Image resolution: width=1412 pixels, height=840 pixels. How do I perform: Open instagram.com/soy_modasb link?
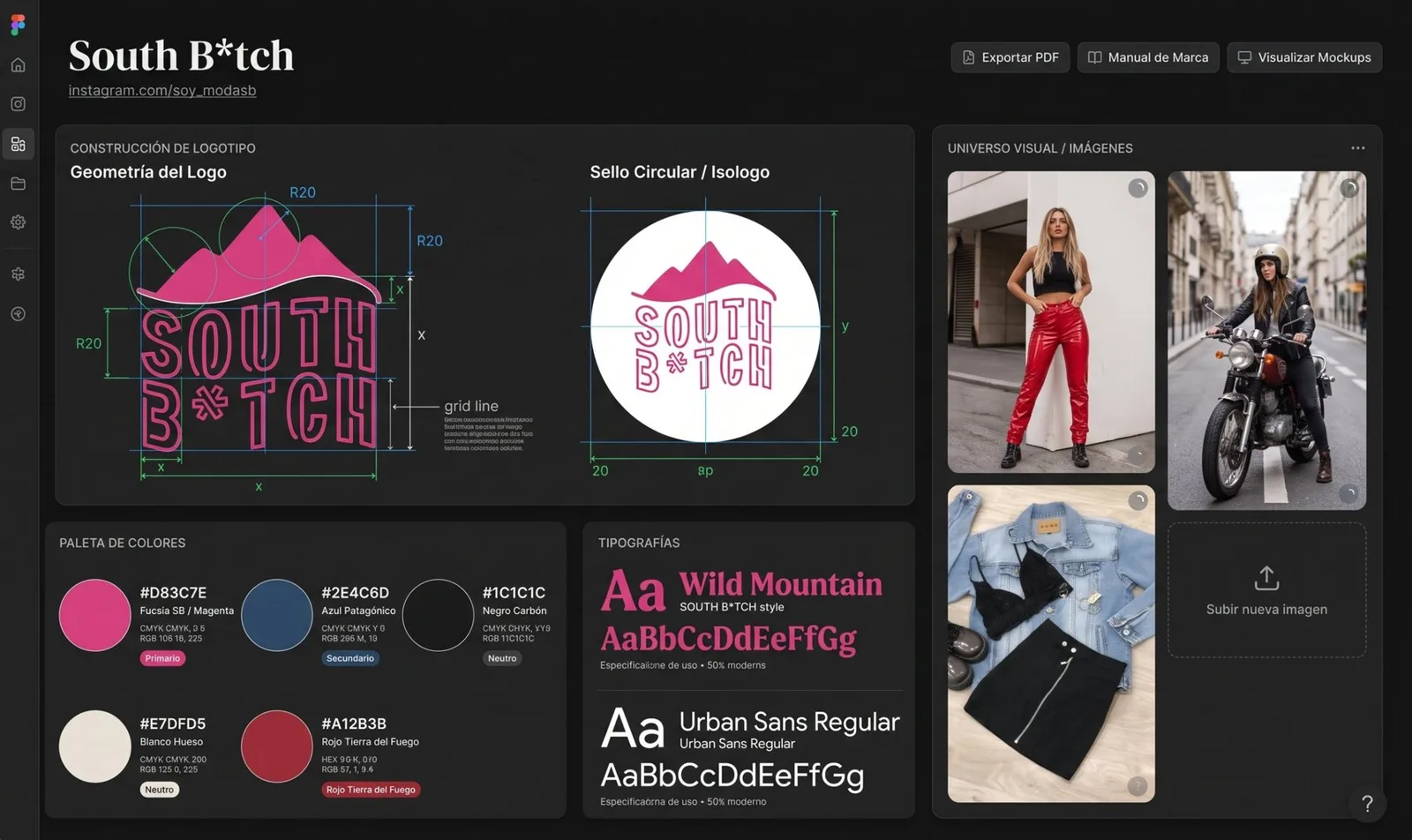(162, 90)
